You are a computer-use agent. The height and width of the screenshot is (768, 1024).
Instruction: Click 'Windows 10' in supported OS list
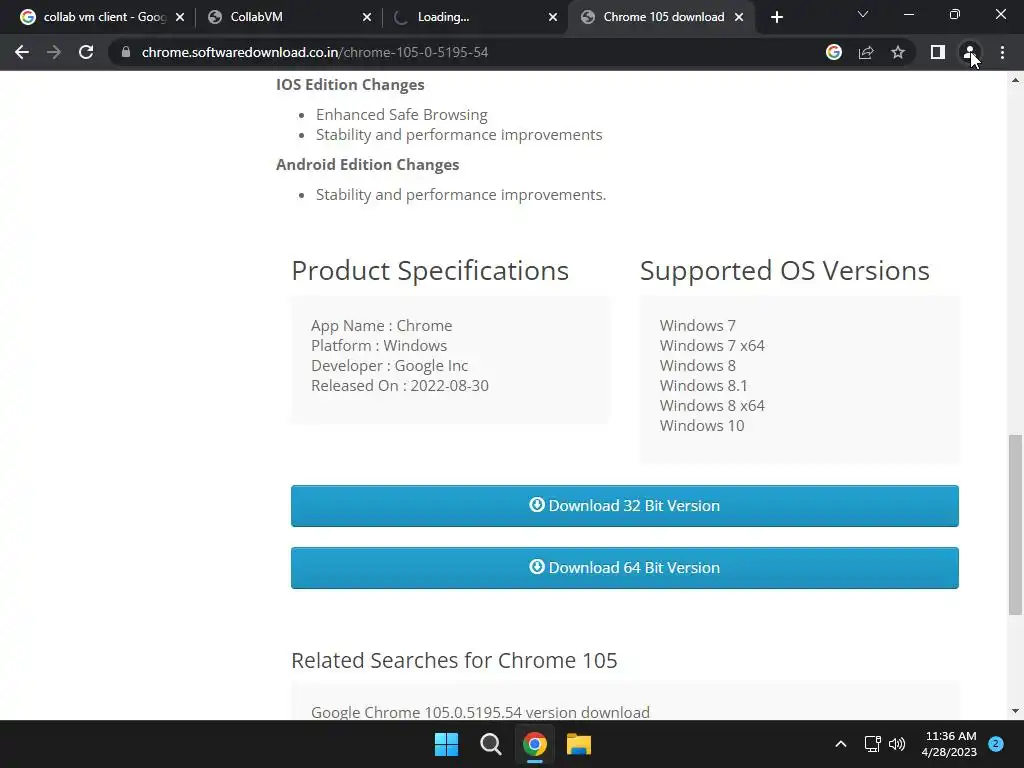pos(702,425)
